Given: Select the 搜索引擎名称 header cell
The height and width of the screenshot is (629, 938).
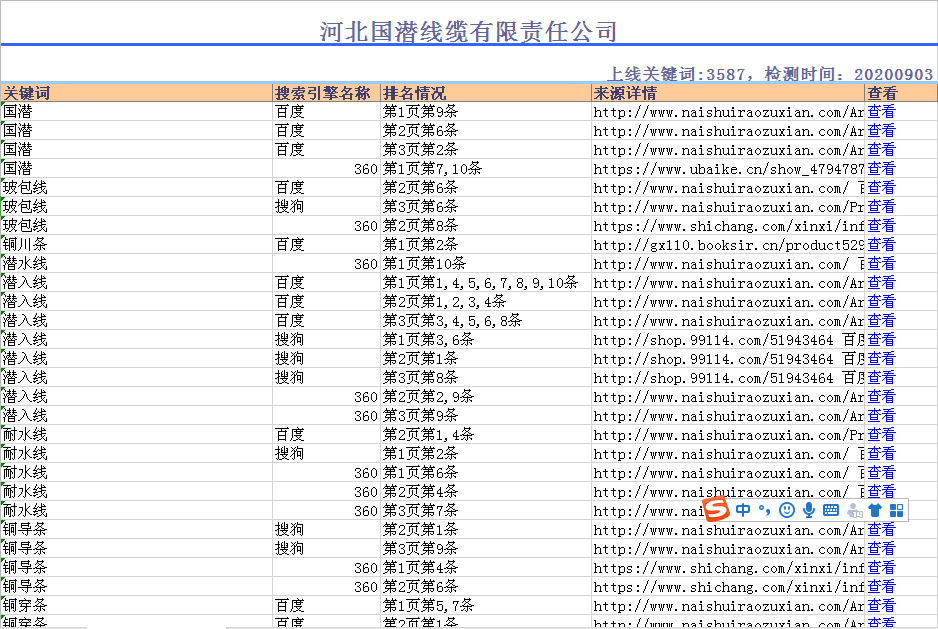Looking at the screenshot, I should point(326,93).
